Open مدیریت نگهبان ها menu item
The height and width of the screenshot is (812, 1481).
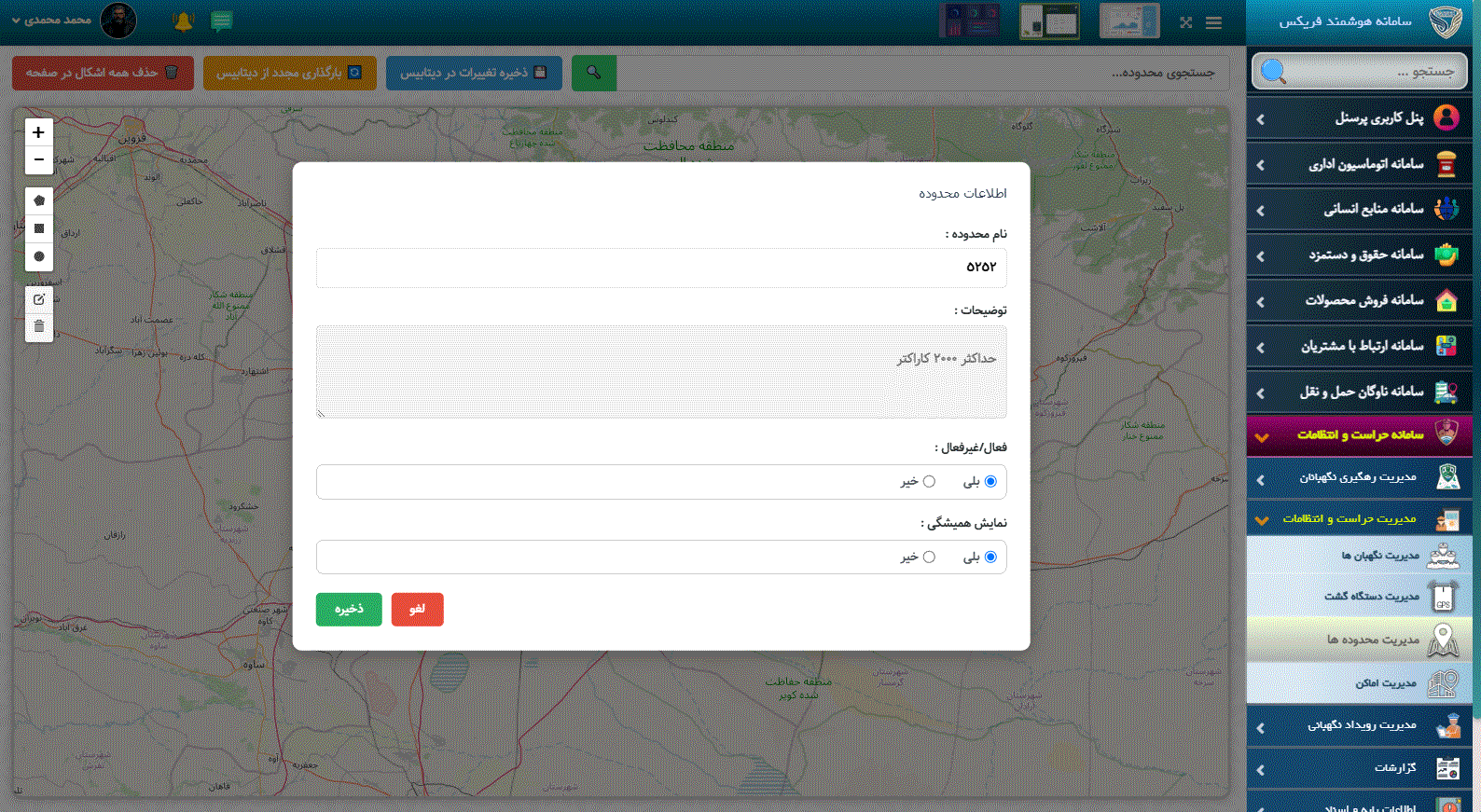click(x=1379, y=556)
